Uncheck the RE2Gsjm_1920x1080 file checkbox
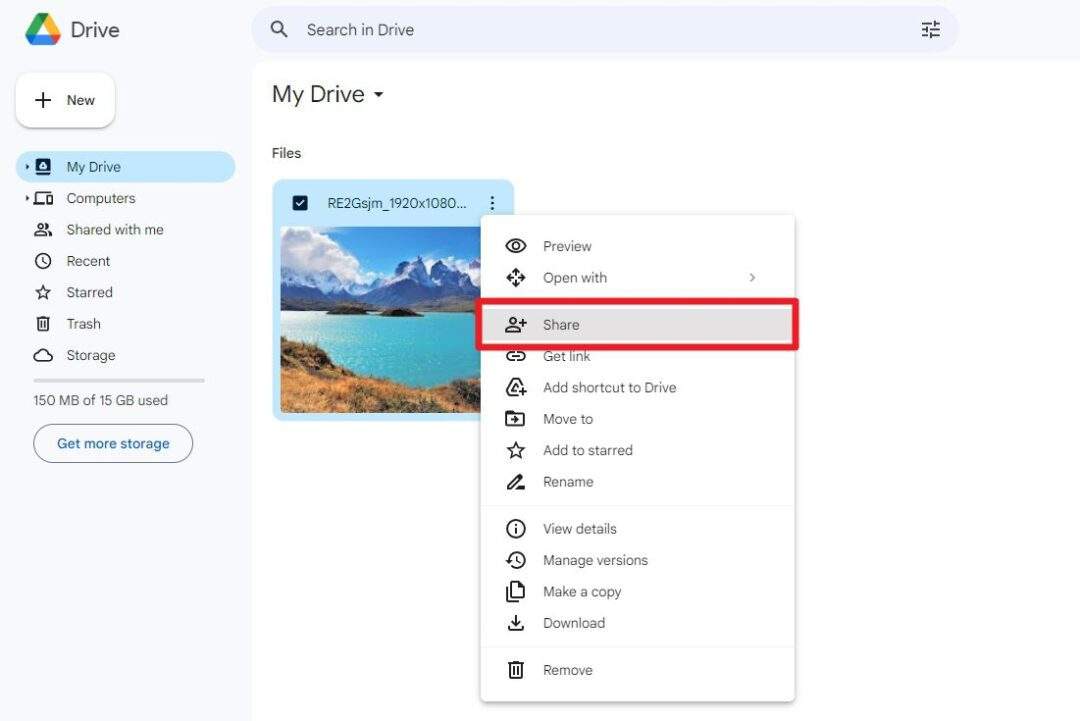Image resolution: width=1080 pixels, height=721 pixels. (300, 203)
